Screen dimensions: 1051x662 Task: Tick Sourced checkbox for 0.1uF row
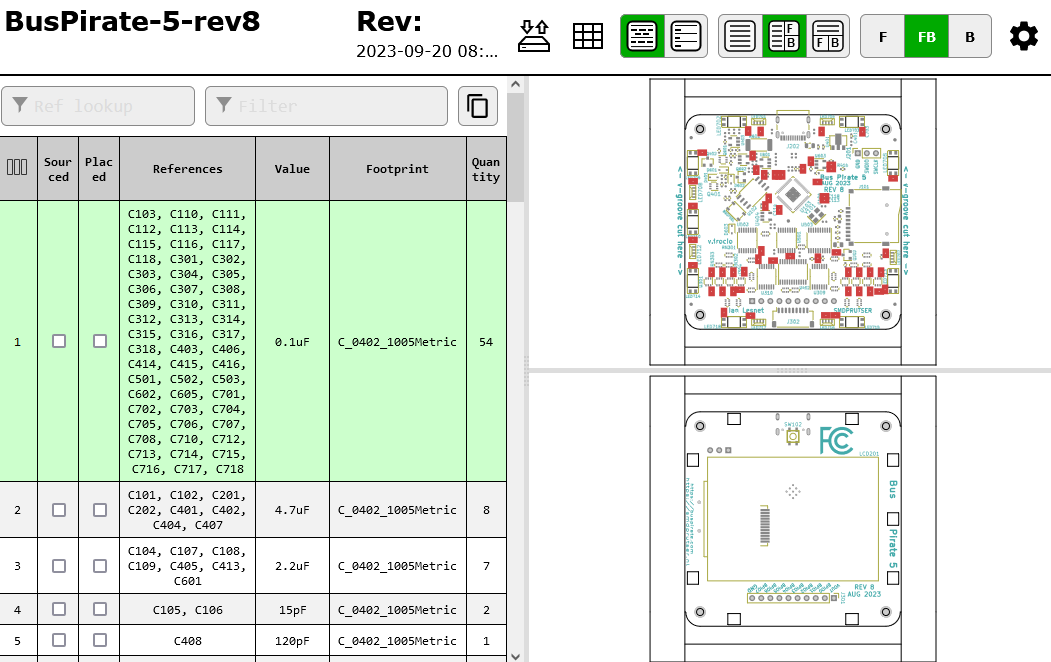[x=59, y=341]
